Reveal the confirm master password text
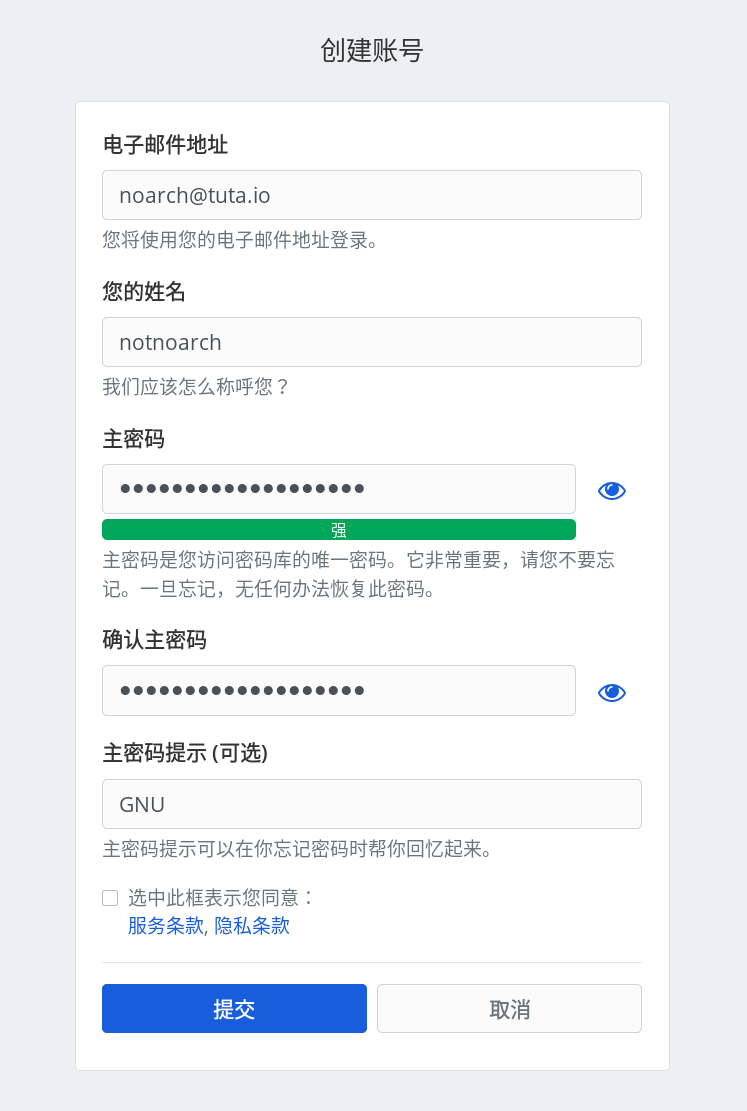Viewport: 747px width, 1111px height. [x=612, y=692]
